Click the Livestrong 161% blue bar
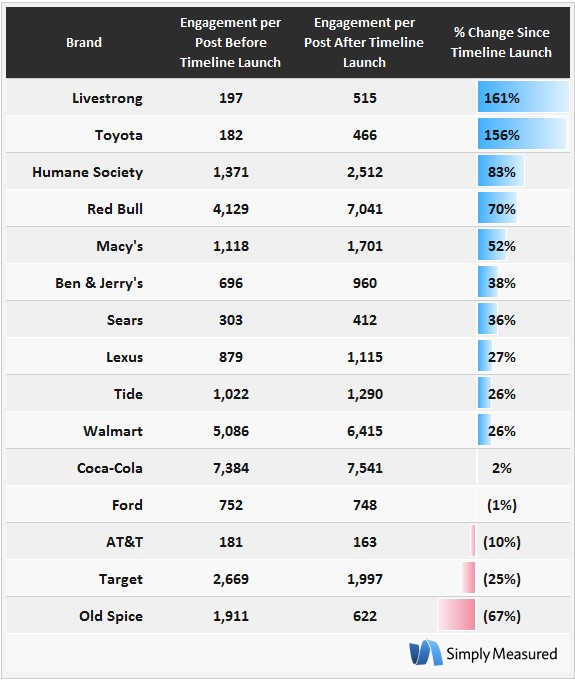The height and width of the screenshot is (680, 575). point(523,97)
